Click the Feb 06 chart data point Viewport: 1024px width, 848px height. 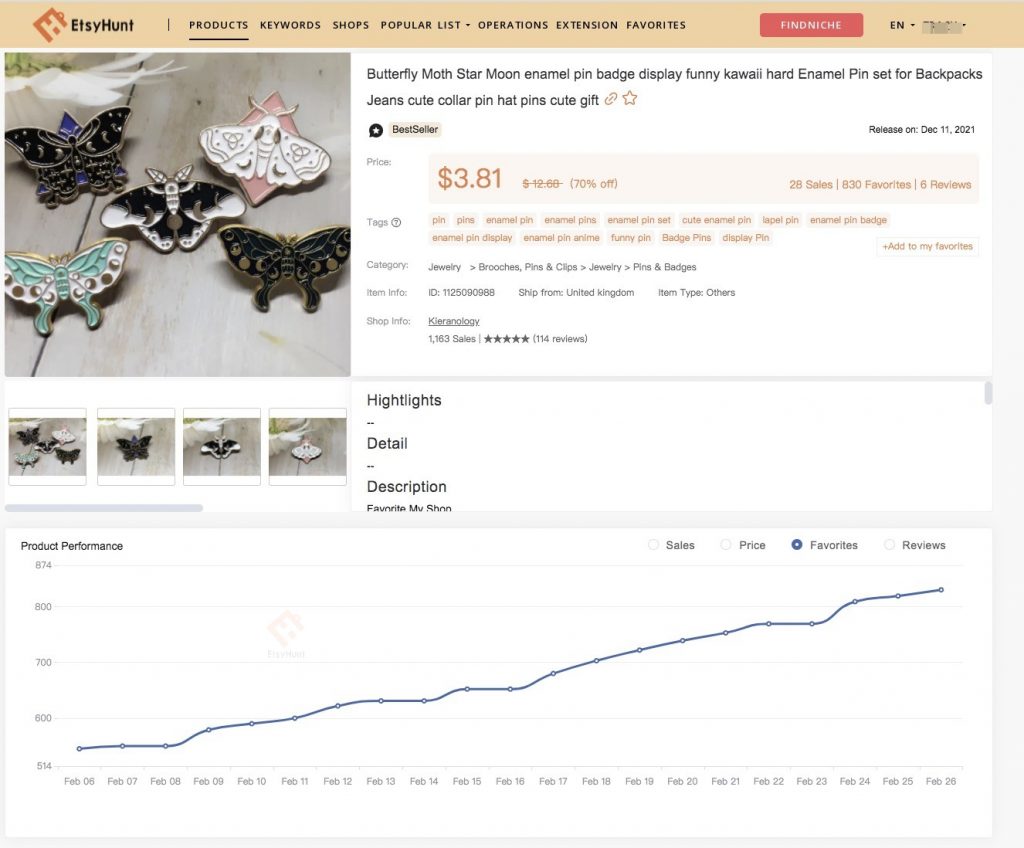[79, 749]
